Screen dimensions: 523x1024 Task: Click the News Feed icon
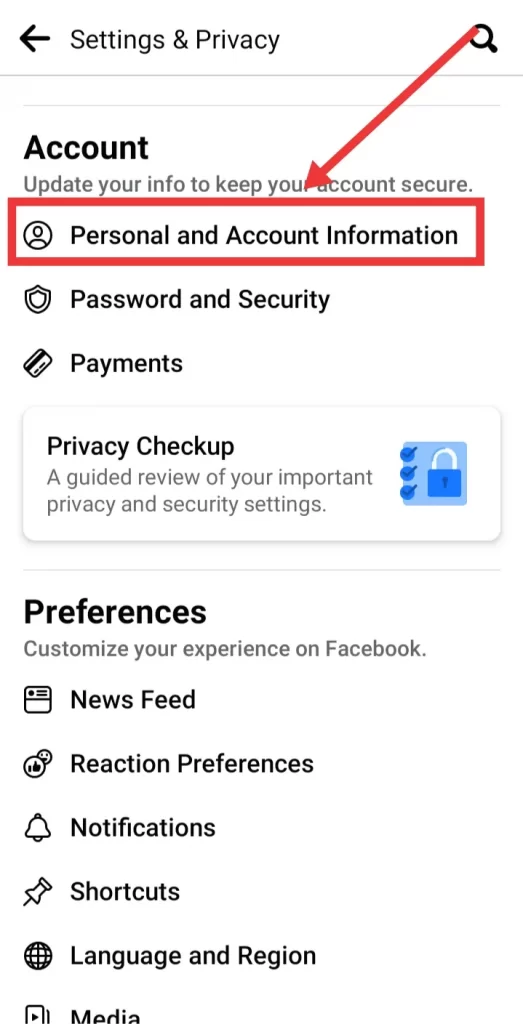click(x=38, y=699)
